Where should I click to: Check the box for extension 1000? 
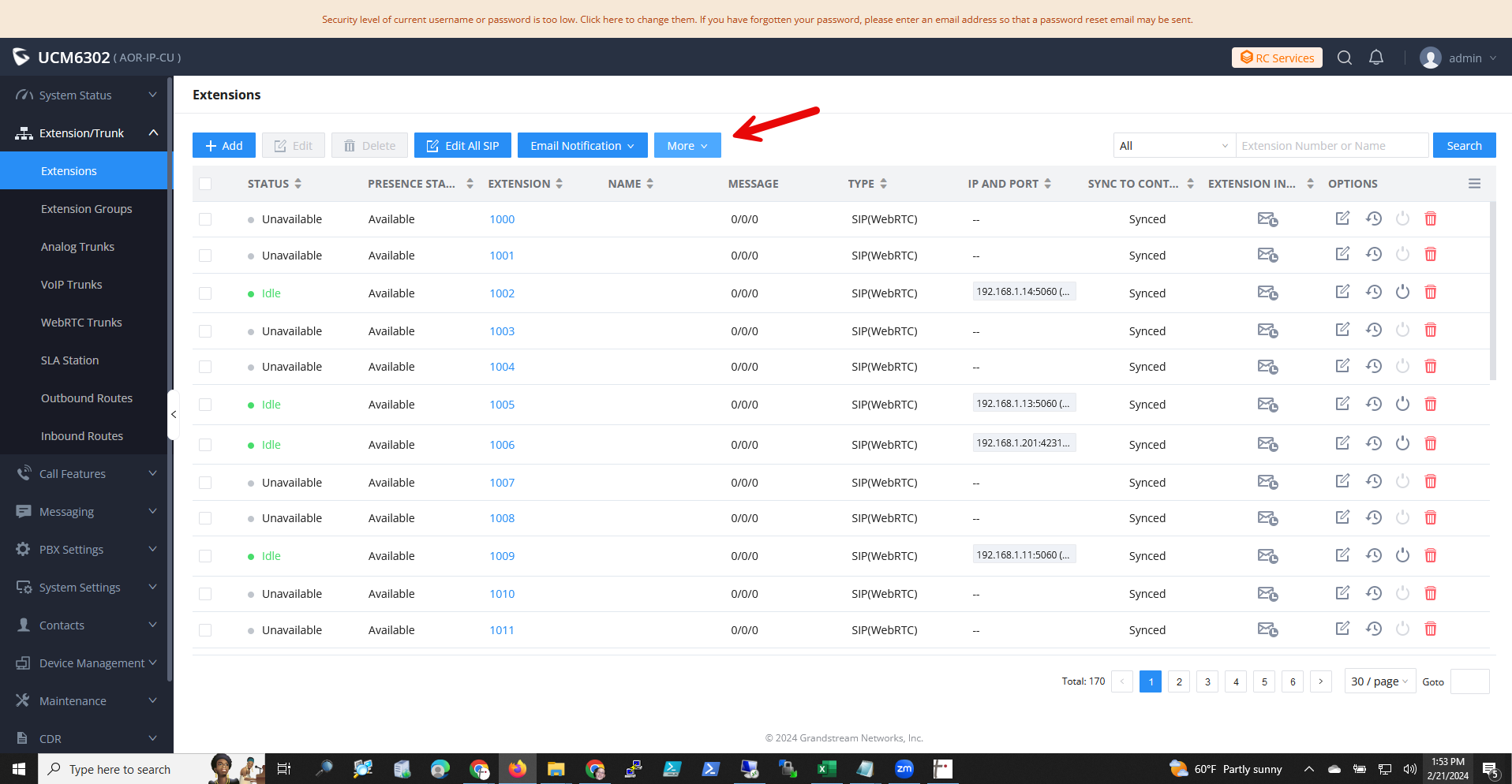205,219
